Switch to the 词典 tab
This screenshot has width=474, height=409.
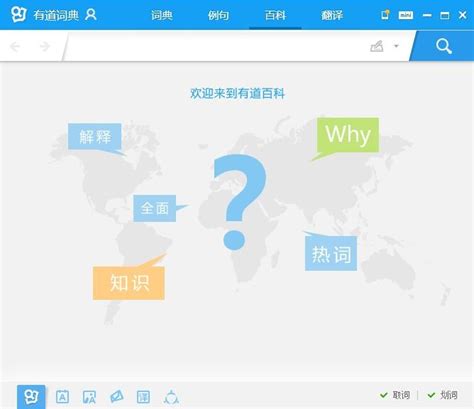click(x=162, y=15)
